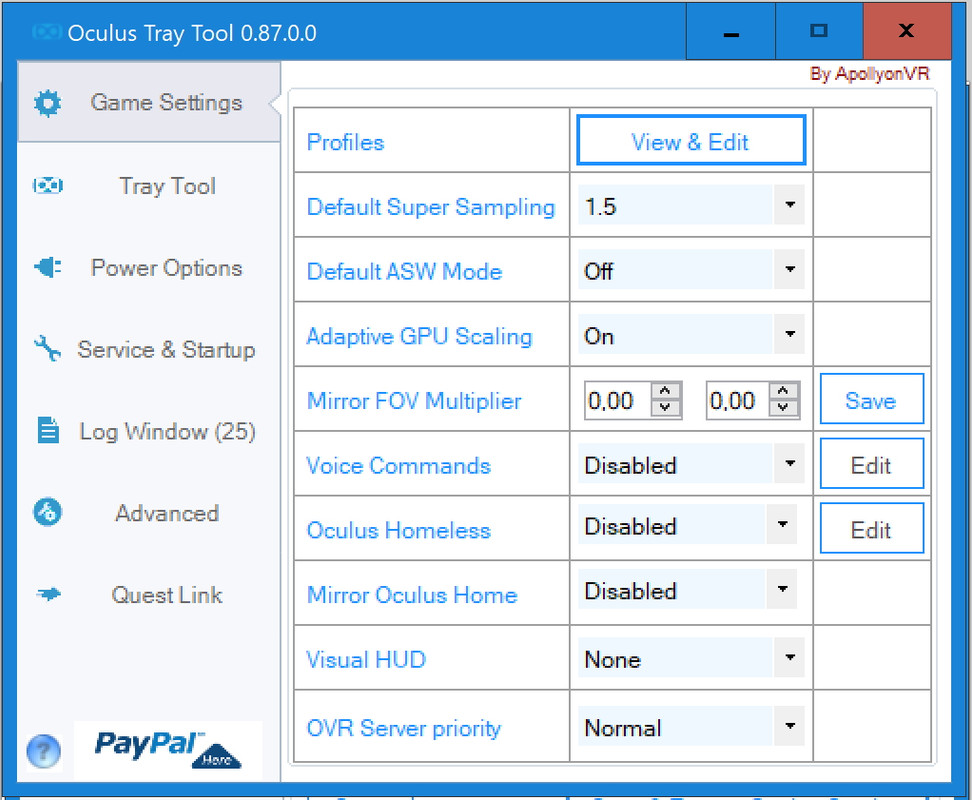
Task: Minimize the Oculus Tray Tool window
Action: click(x=731, y=31)
